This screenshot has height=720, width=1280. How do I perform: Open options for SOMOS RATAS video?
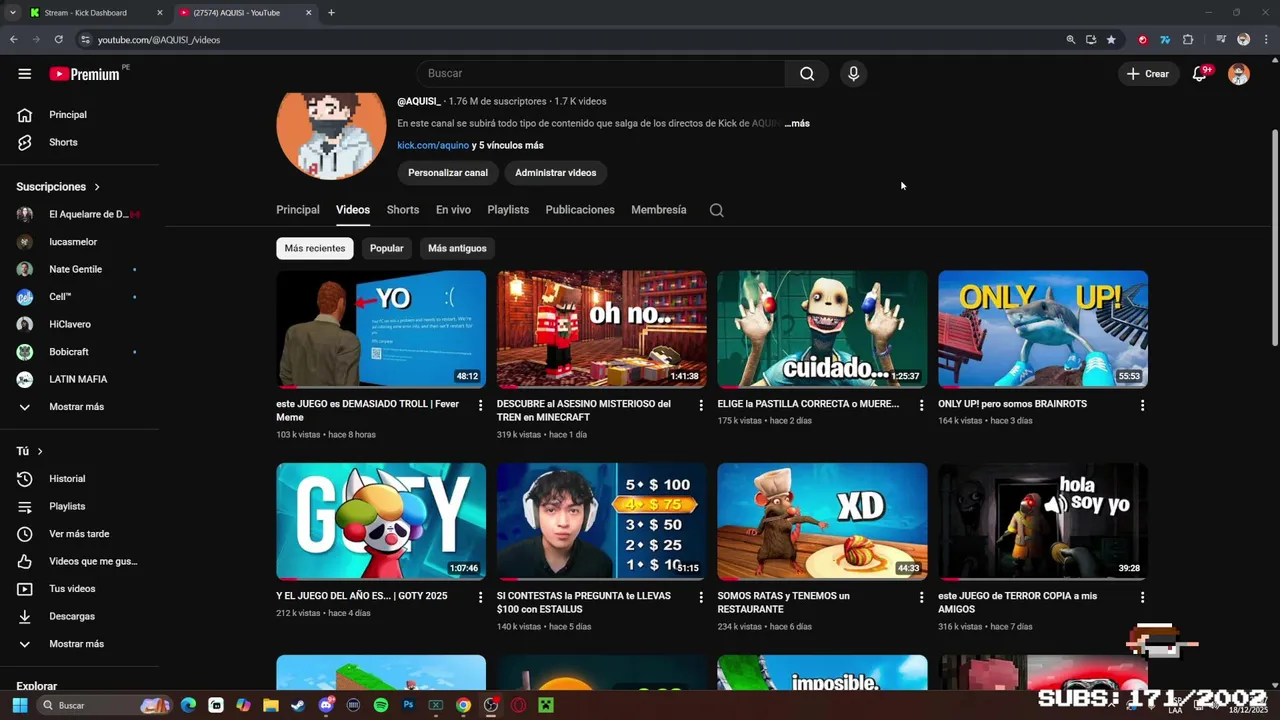(921, 597)
